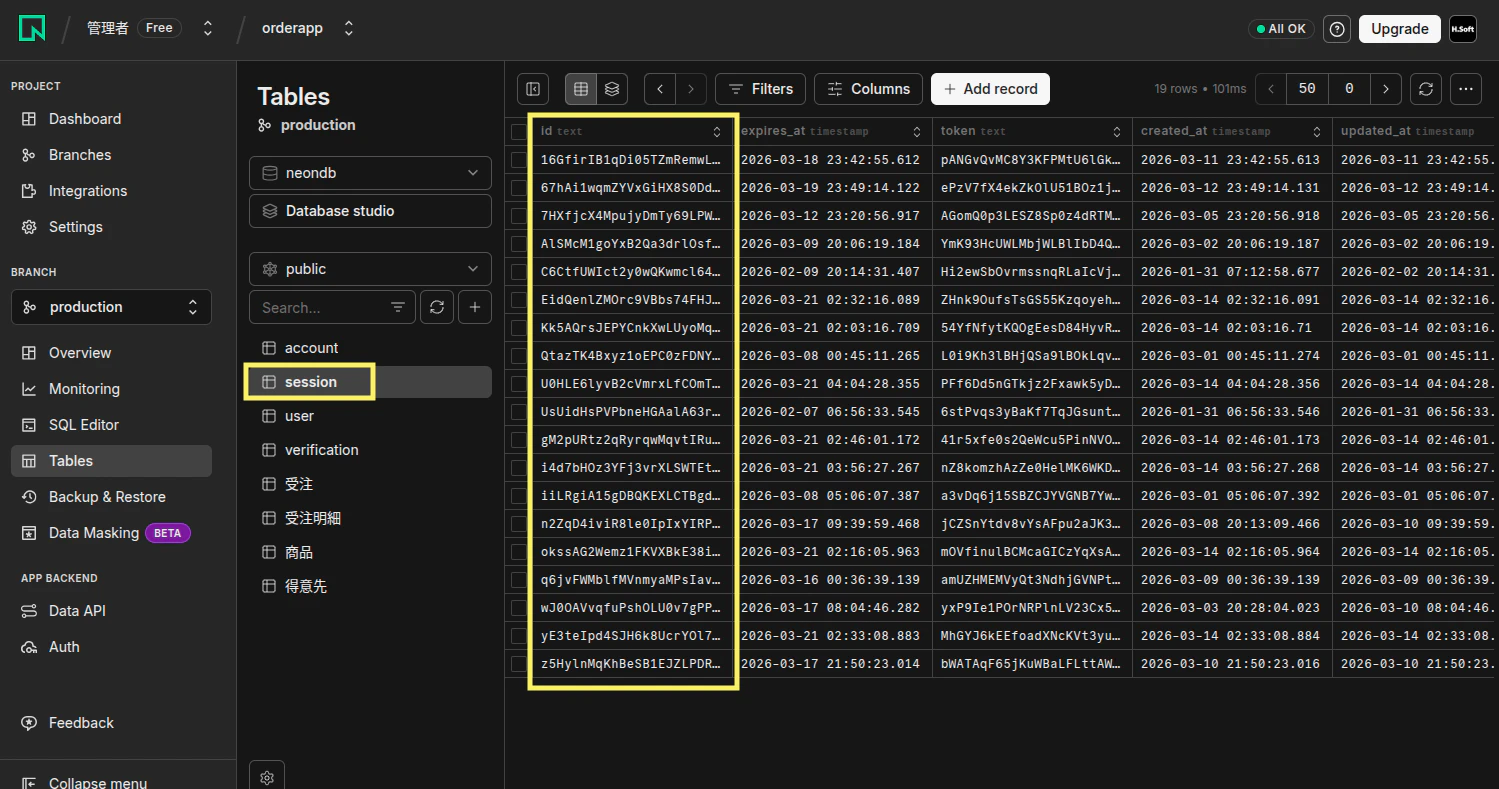Viewport: 1499px width, 789px height.
Task: Open the SQL Editor
Action: point(111,425)
